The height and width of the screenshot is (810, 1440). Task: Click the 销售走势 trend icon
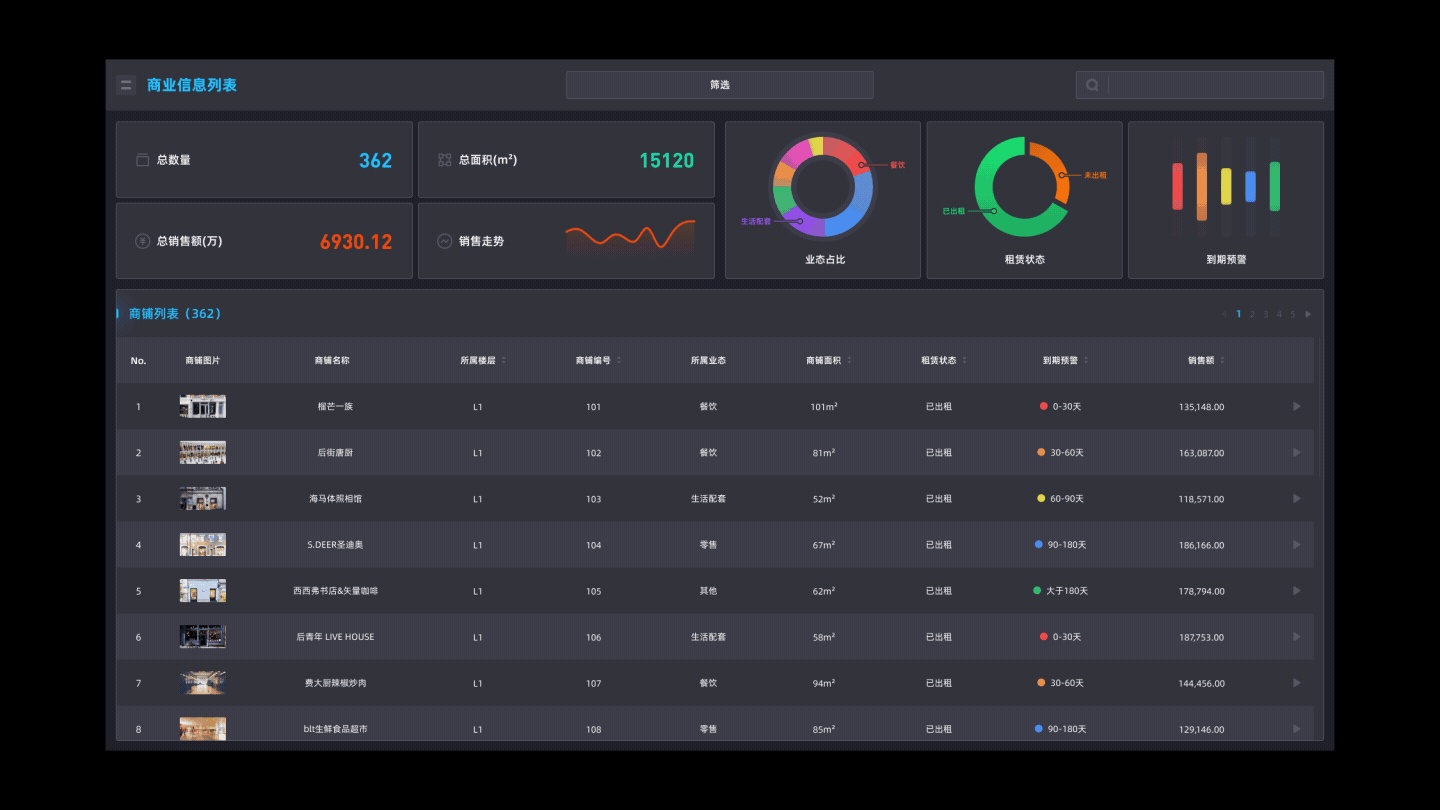tap(445, 241)
